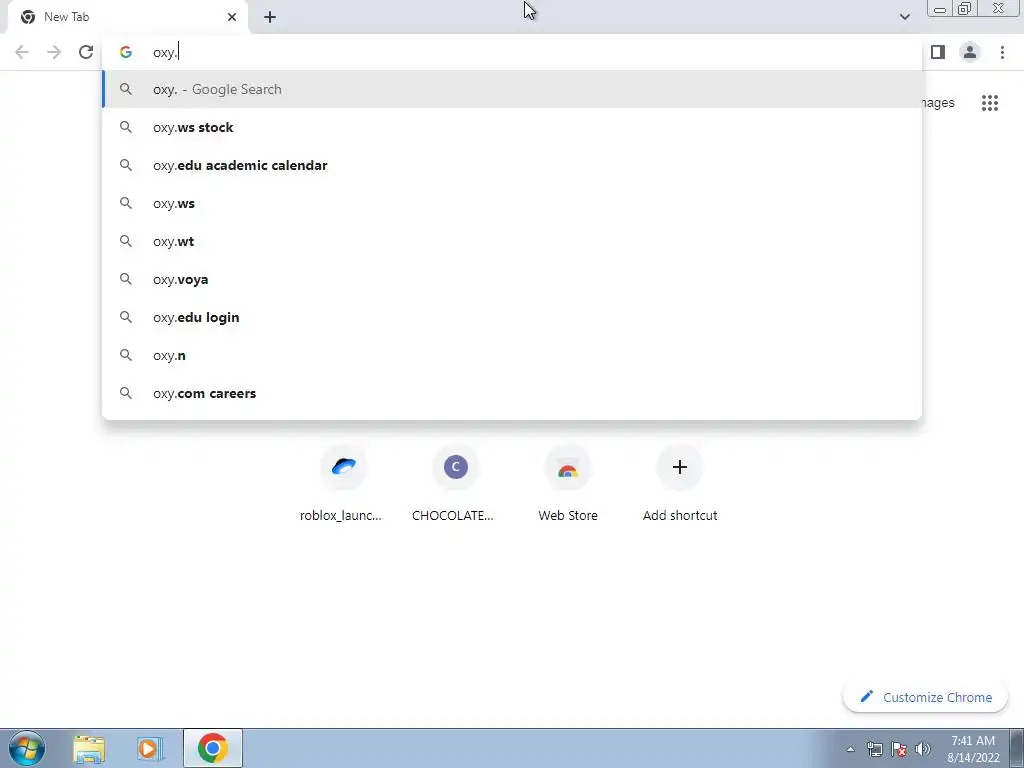Open the tab search chevron dropdown
1024x768 pixels.
click(904, 16)
